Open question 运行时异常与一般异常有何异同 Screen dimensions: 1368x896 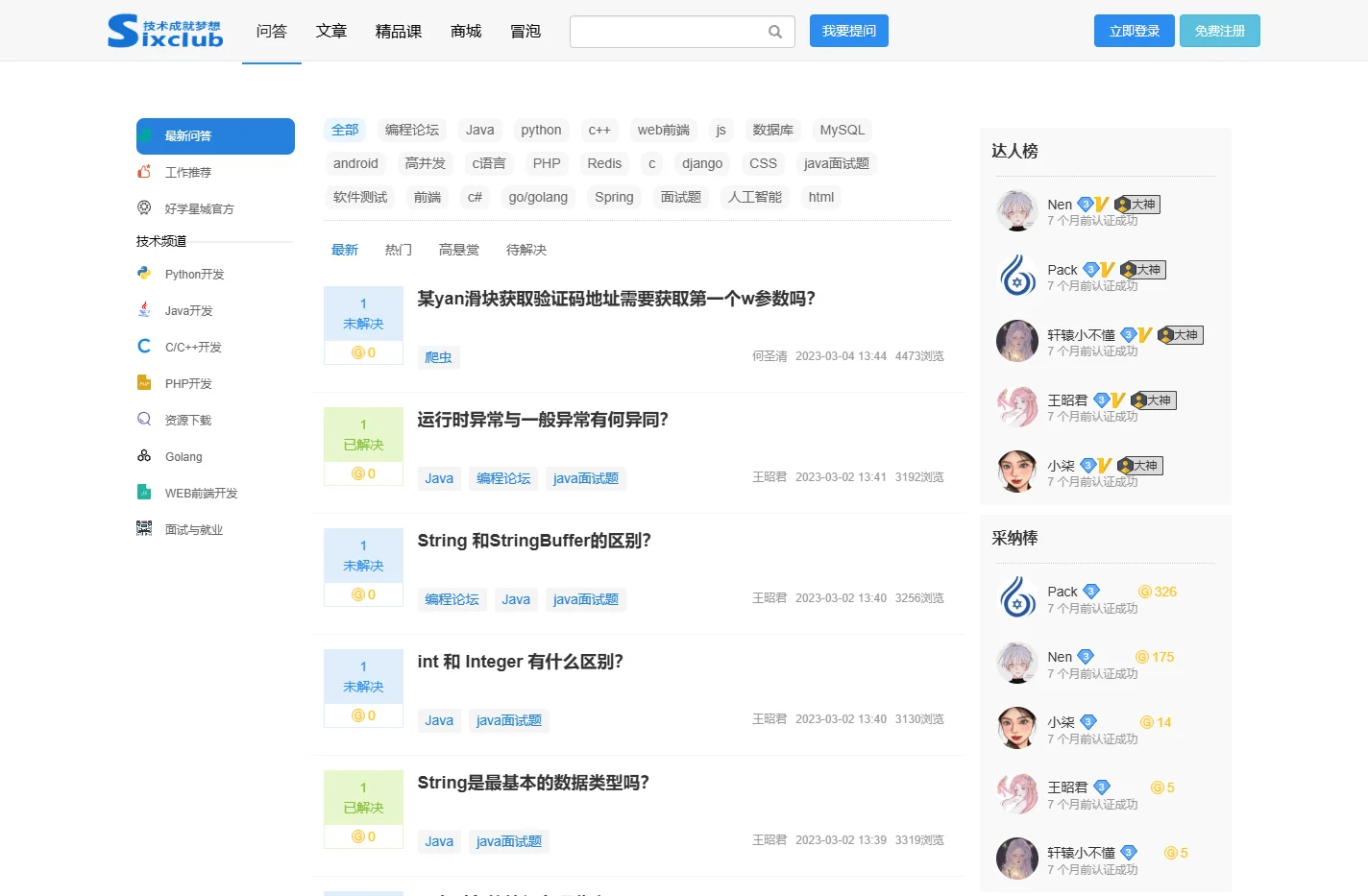[543, 420]
